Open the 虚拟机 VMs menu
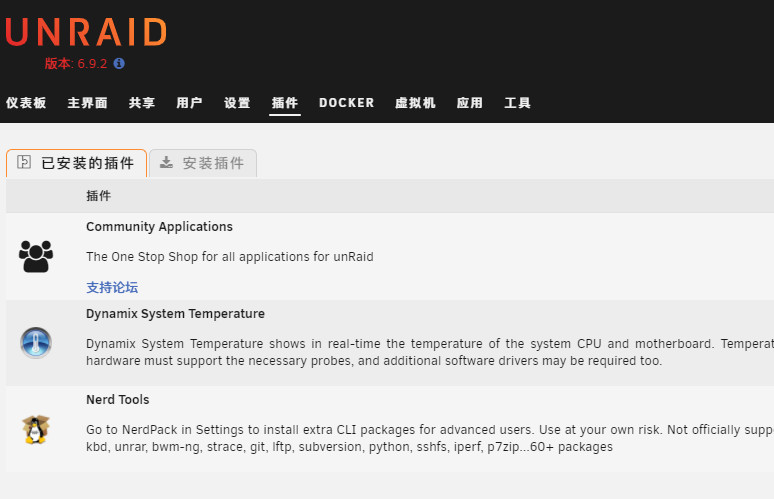The image size is (774, 499). click(x=415, y=103)
